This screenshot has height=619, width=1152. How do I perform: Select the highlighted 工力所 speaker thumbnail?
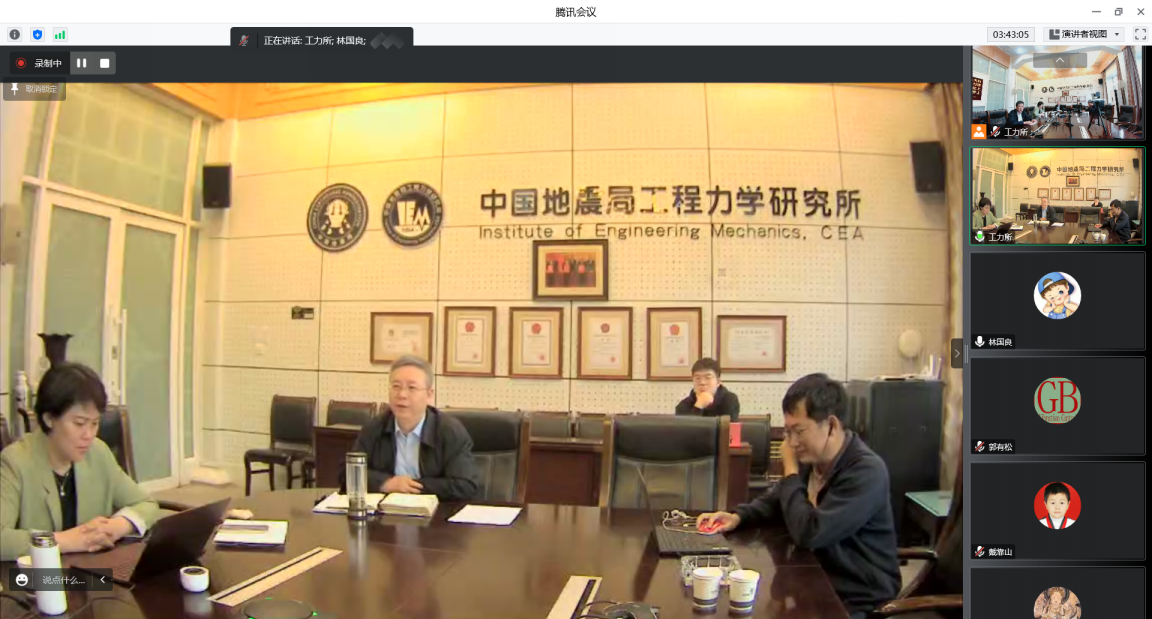[1057, 196]
